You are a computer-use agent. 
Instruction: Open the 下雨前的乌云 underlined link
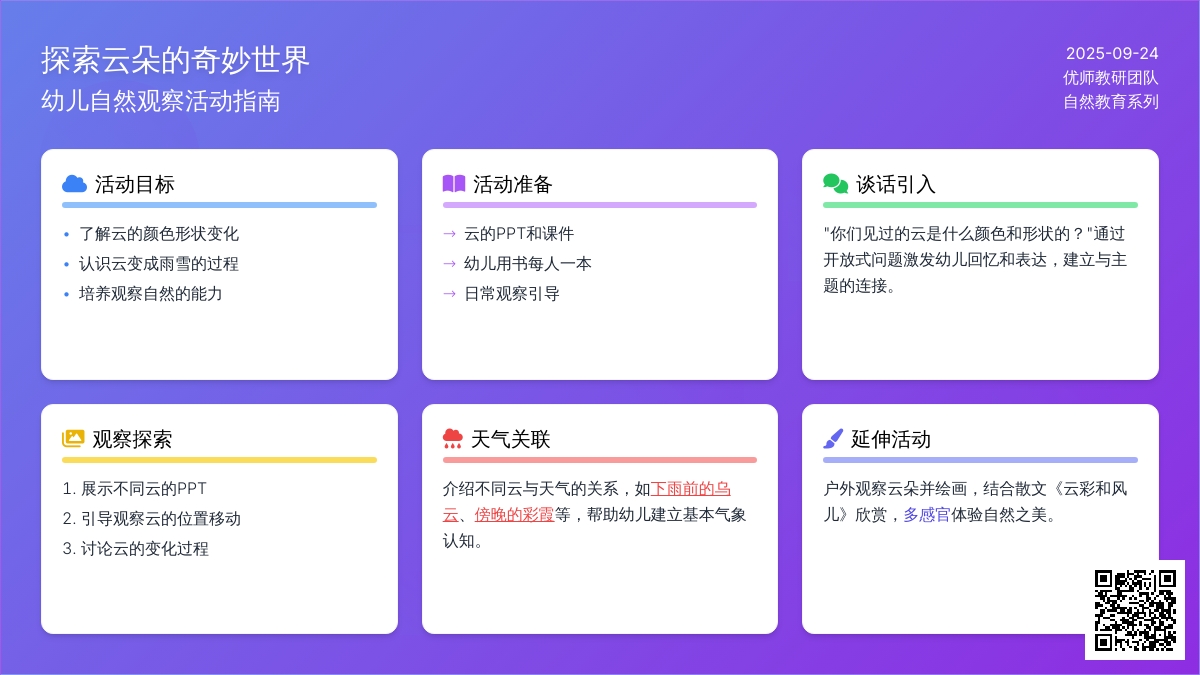[690, 489]
